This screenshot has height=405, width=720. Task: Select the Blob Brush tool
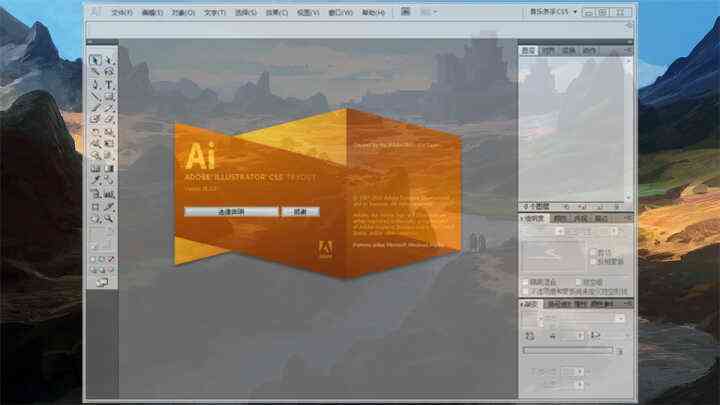click(x=95, y=119)
